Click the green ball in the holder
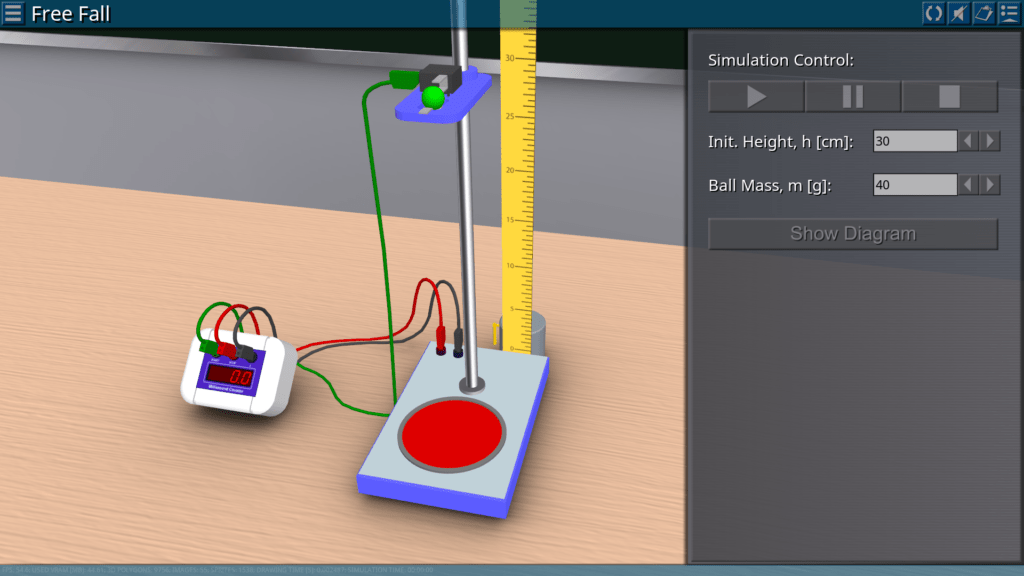The width and height of the screenshot is (1024, 576). click(432, 97)
